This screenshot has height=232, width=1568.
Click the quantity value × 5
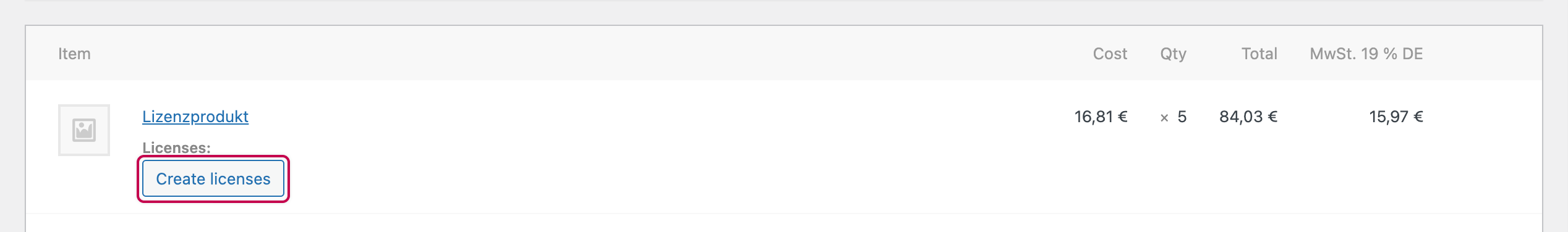tap(1173, 117)
